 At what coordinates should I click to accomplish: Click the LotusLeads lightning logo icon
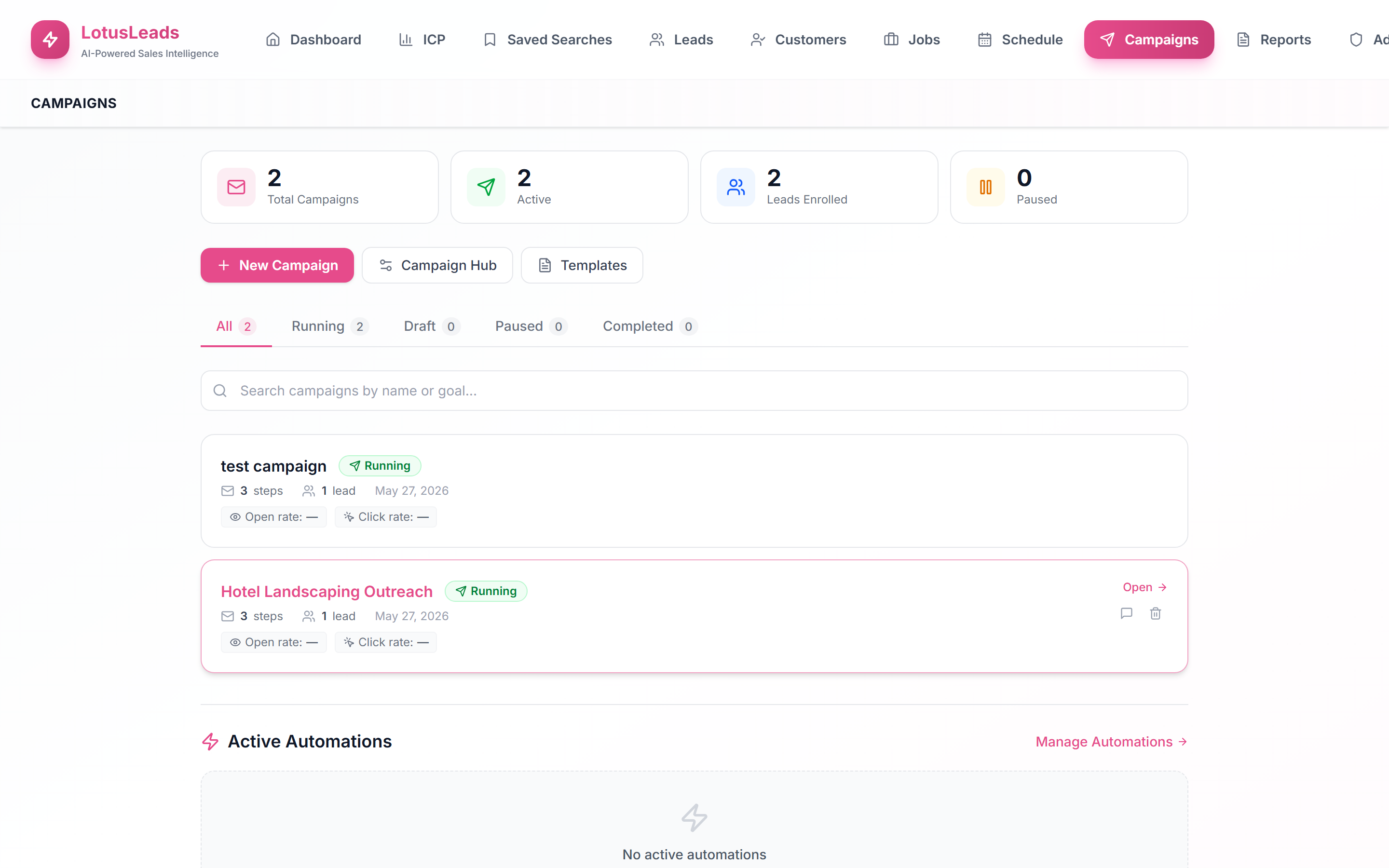coord(50,40)
